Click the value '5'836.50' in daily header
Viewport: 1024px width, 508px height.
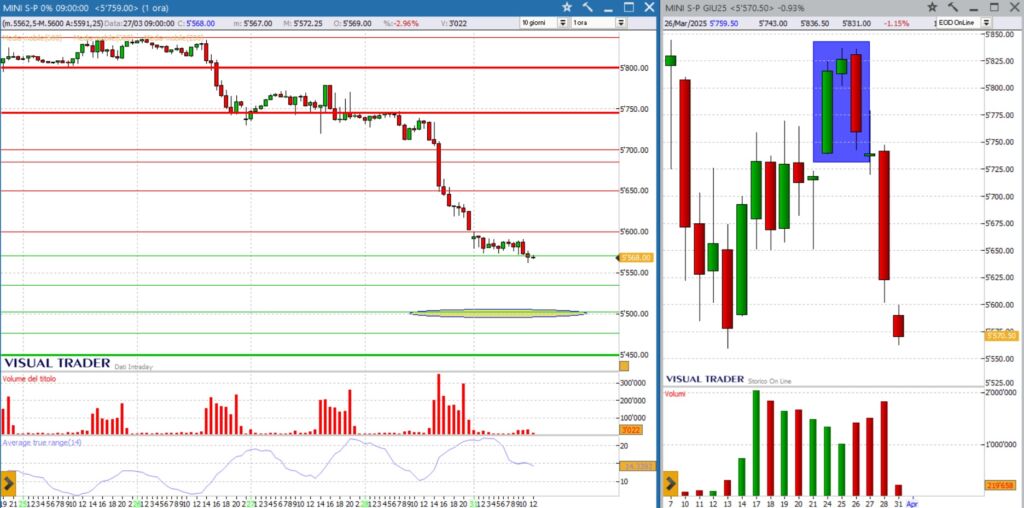click(816, 23)
